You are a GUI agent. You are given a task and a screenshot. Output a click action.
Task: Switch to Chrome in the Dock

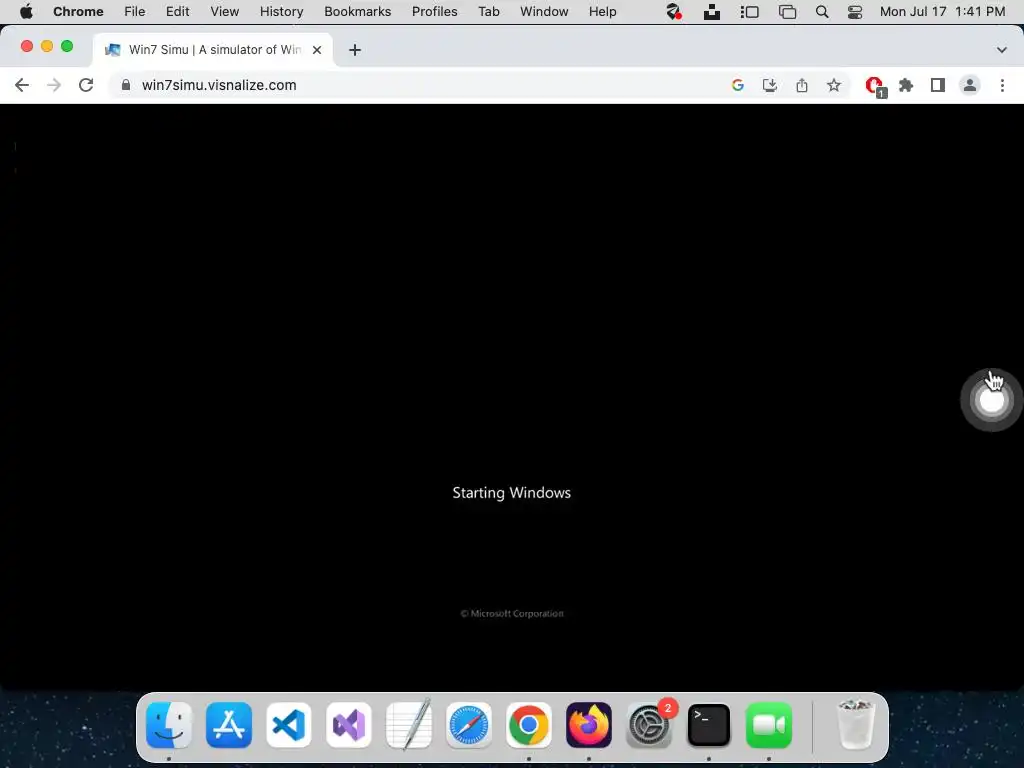click(x=529, y=725)
